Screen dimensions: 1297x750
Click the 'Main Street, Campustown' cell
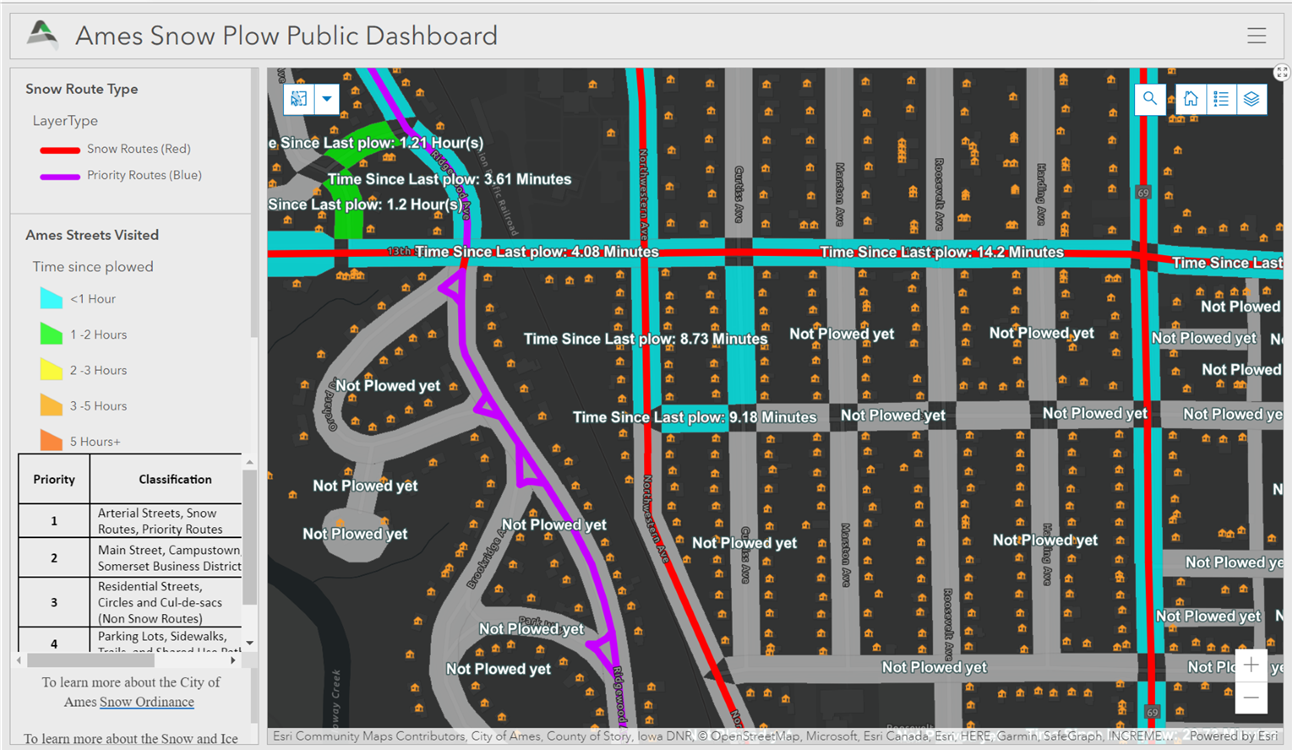(166, 558)
